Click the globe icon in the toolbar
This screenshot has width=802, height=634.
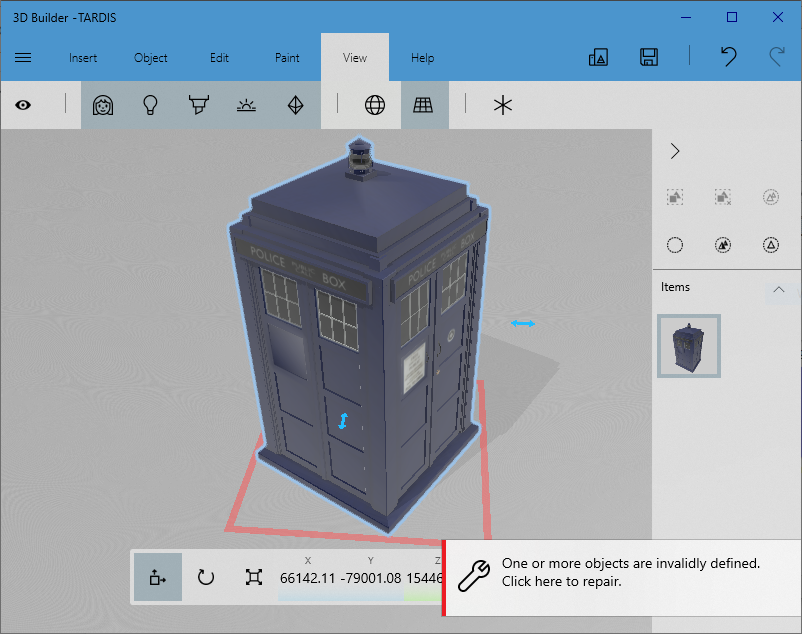[x=375, y=105]
